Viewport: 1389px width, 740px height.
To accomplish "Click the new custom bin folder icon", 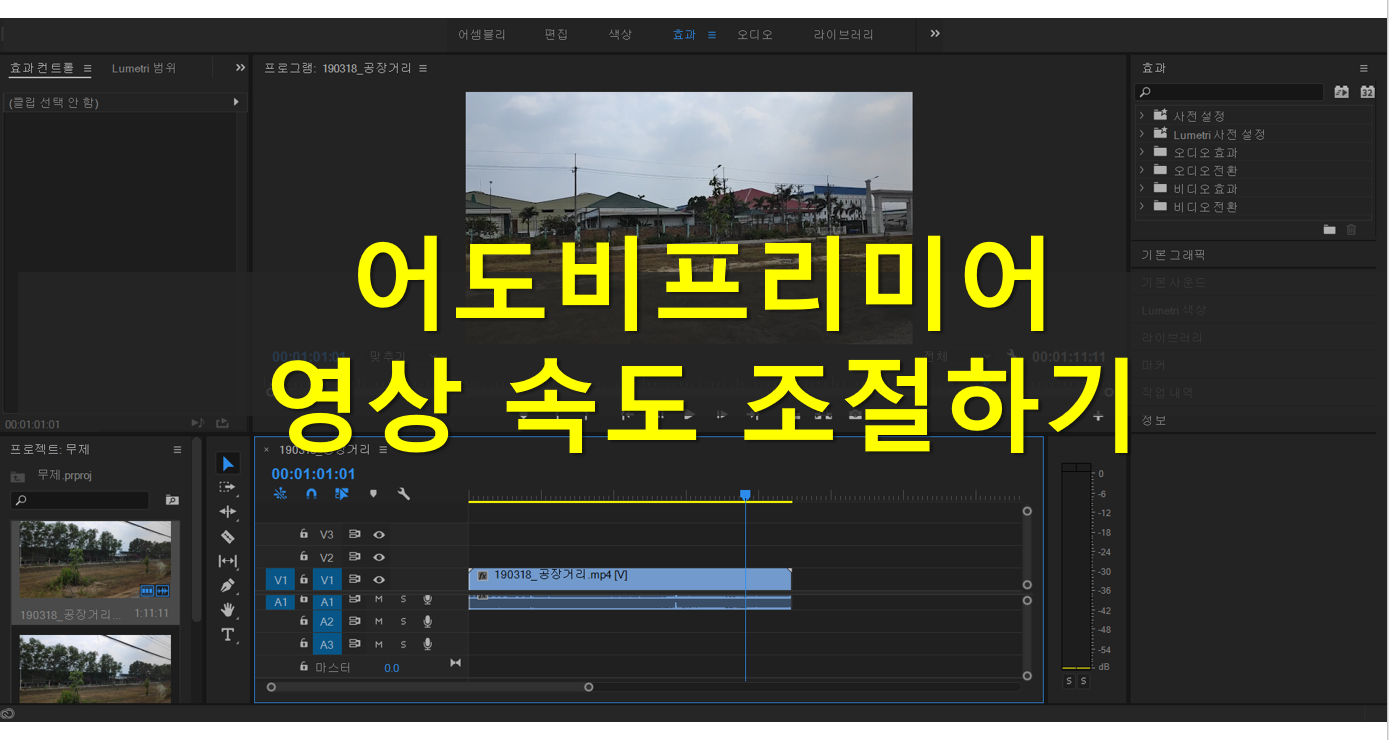I will point(1329,229).
